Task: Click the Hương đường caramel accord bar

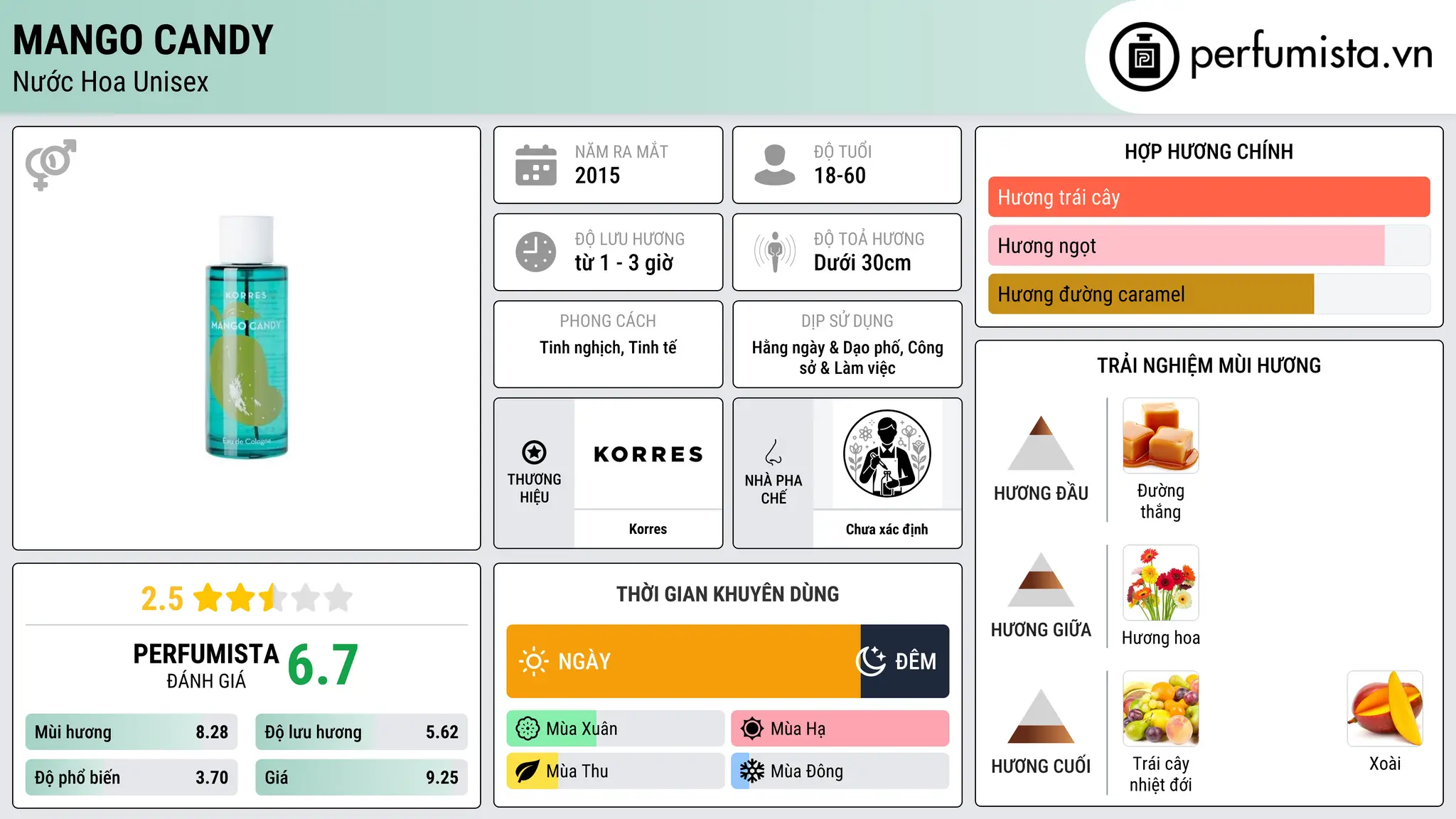Action: point(1209,294)
